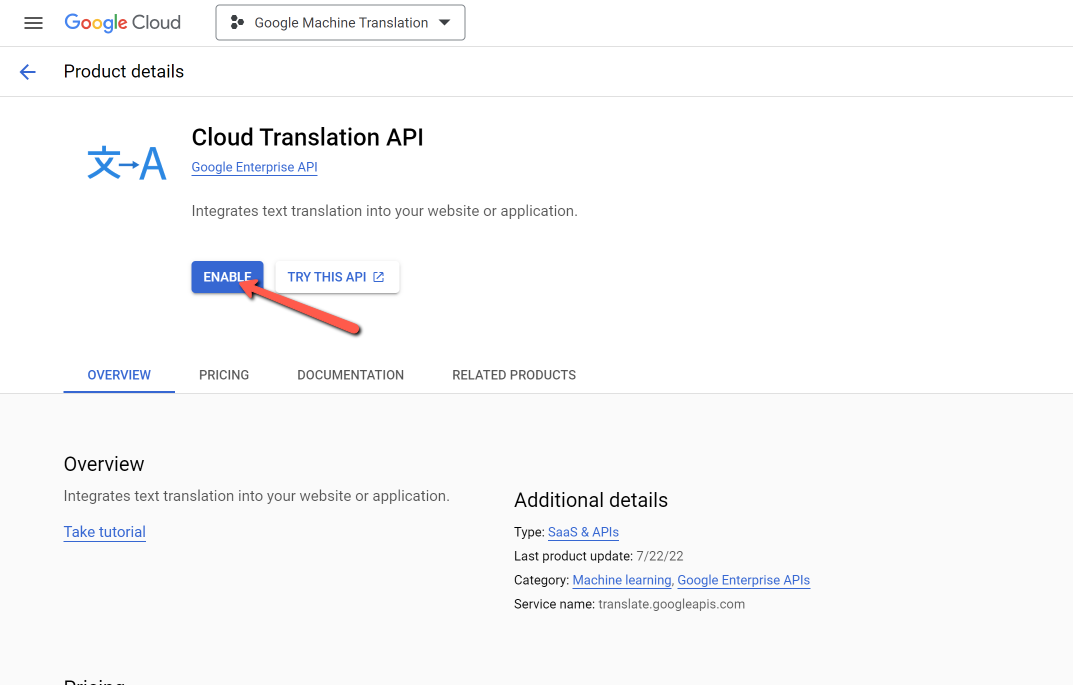This screenshot has height=685, width=1073.
Task: Click the Take tutorial link
Action: (105, 532)
